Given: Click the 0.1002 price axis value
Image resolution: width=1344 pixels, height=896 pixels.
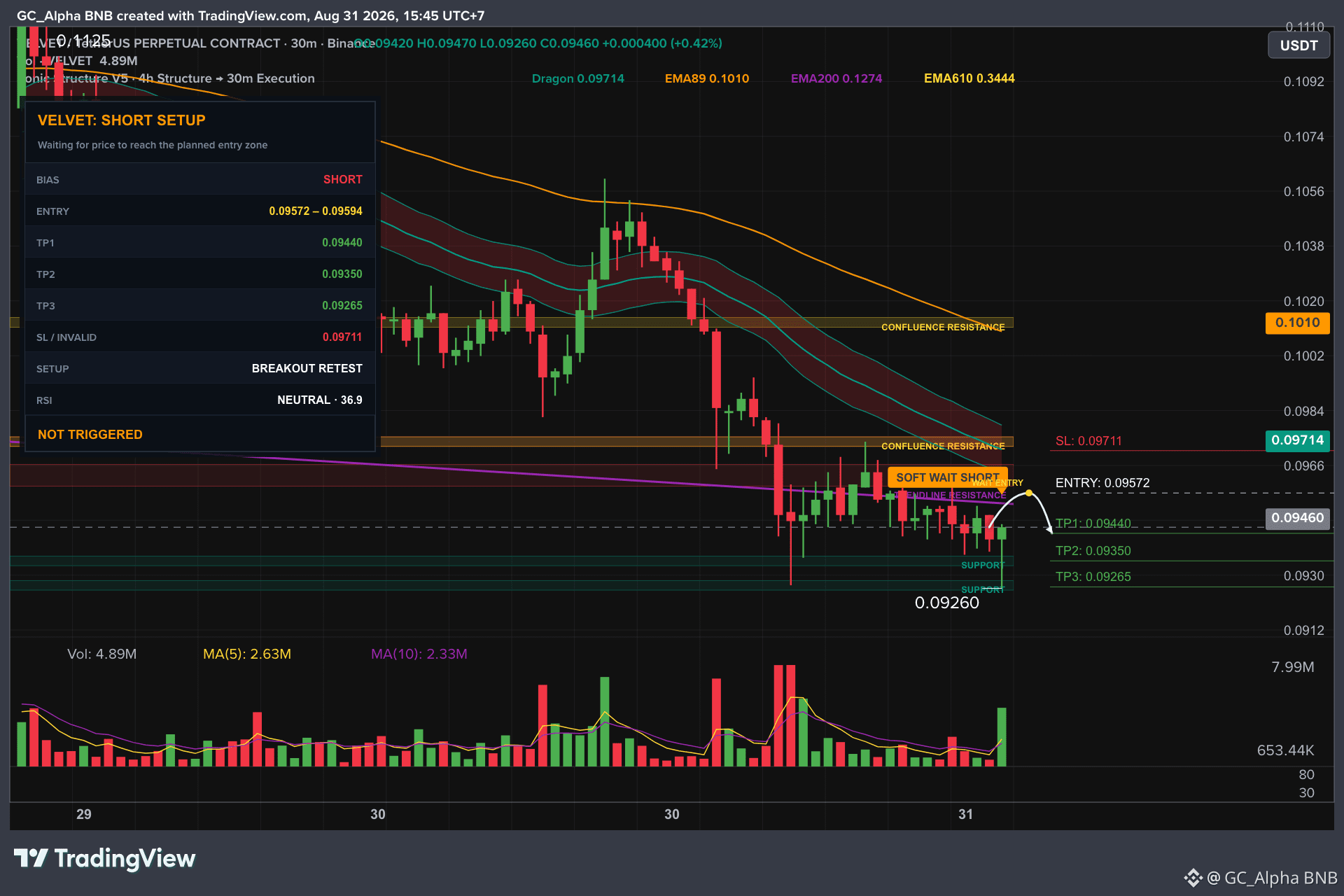Looking at the screenshot, I should 1303,356.
